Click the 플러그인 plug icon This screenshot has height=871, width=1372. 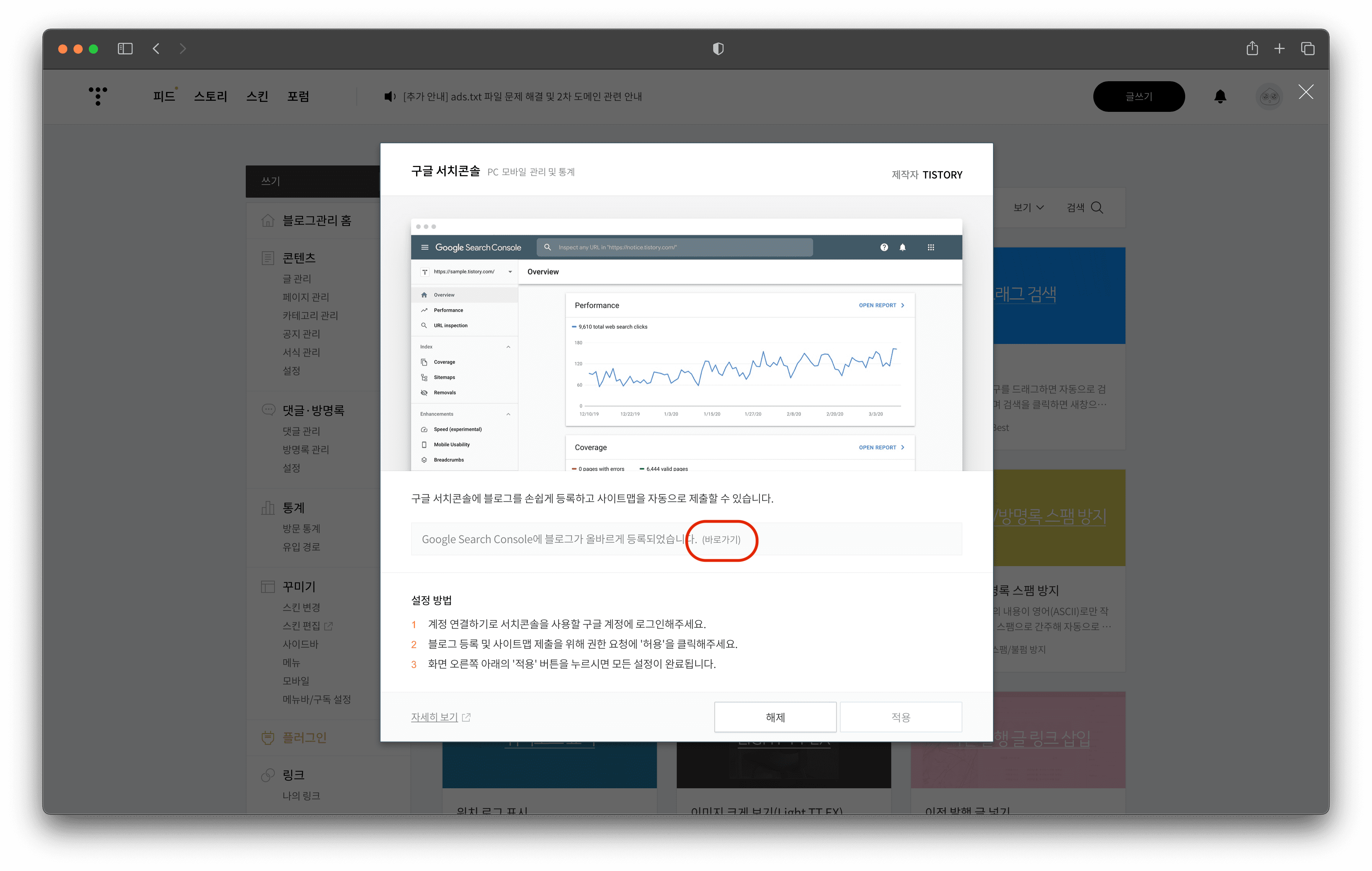[x=268, y=738]
